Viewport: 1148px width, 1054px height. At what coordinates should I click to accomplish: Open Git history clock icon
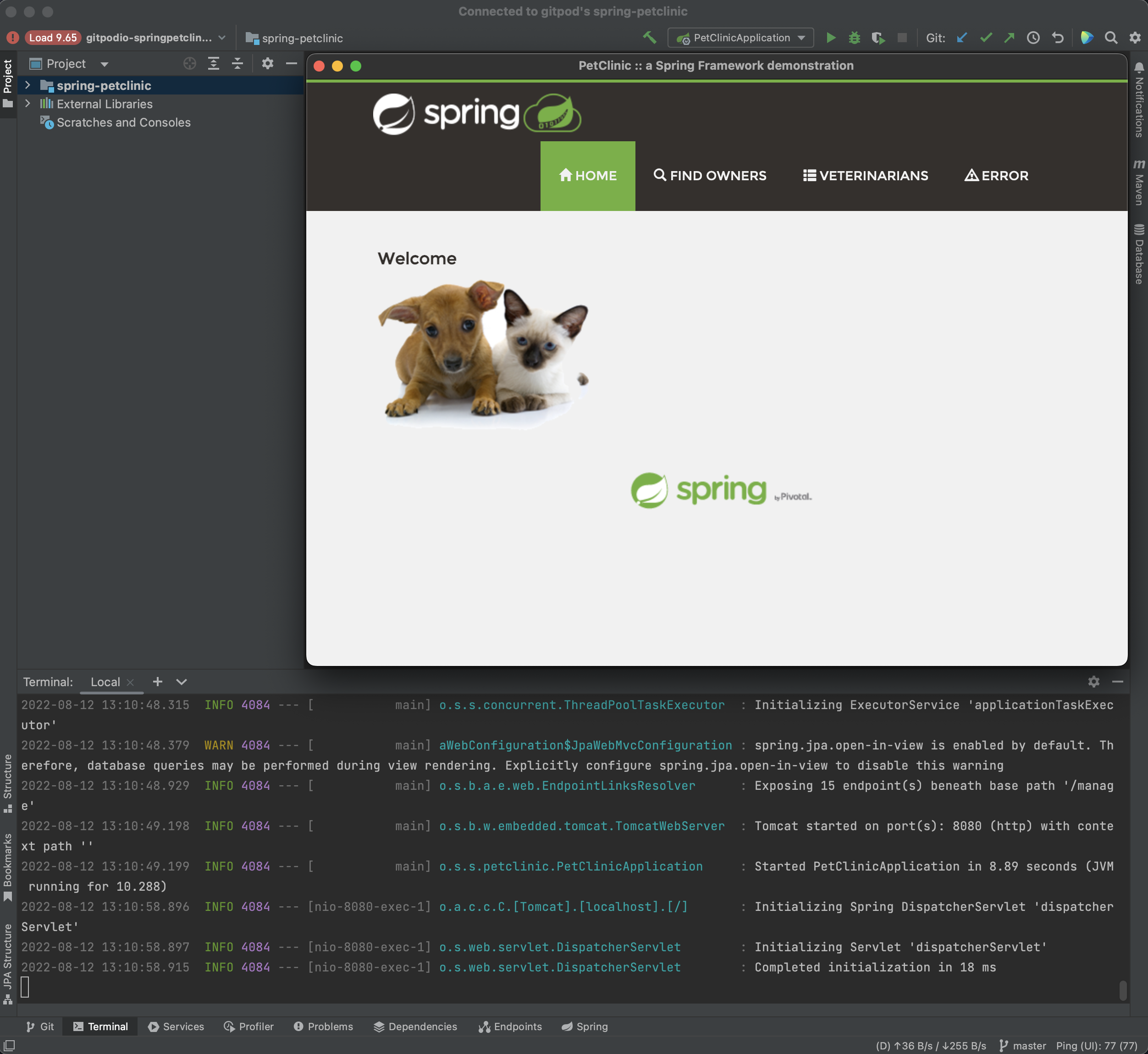coord(1033,38)
